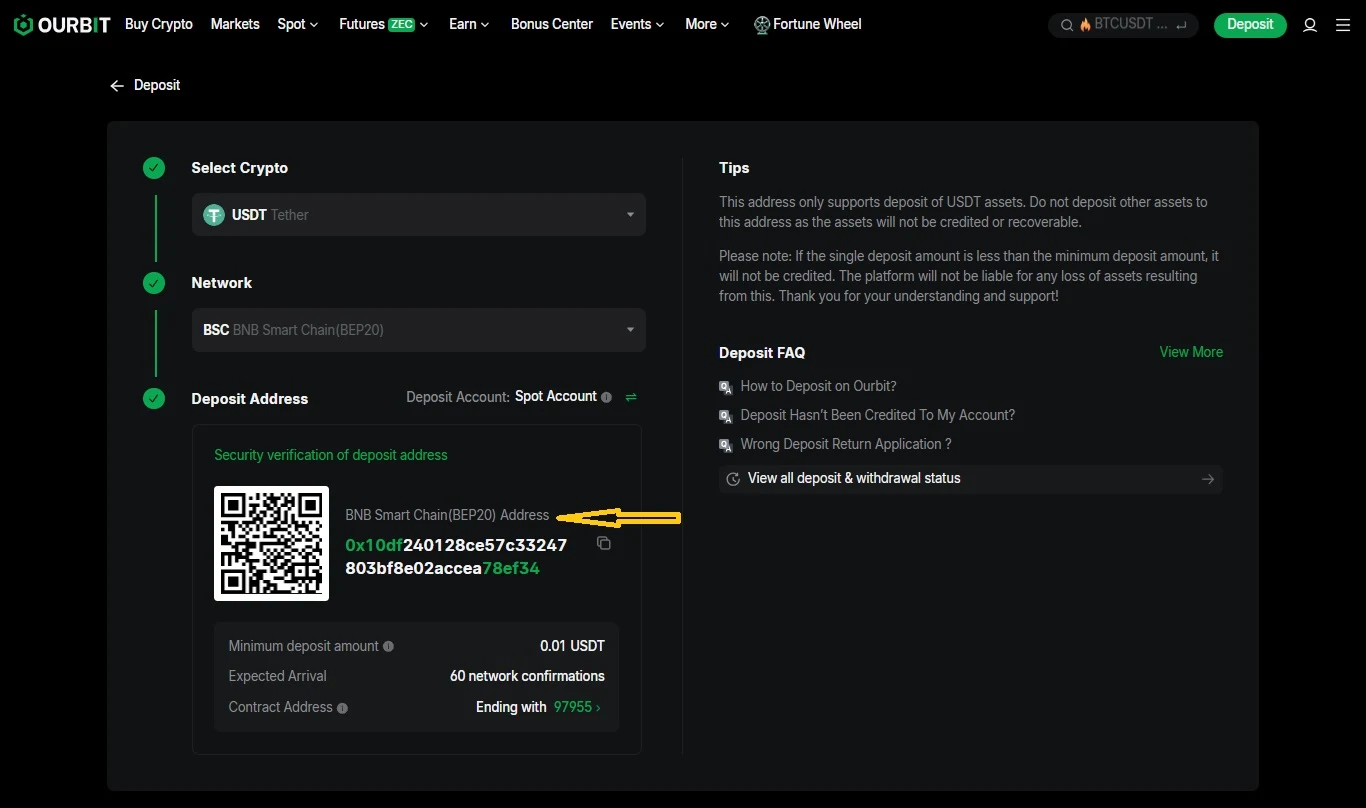Click the Ourbit logo
Image resolution: width=1366 pixels, height=808 pixels.
(62, 25)
